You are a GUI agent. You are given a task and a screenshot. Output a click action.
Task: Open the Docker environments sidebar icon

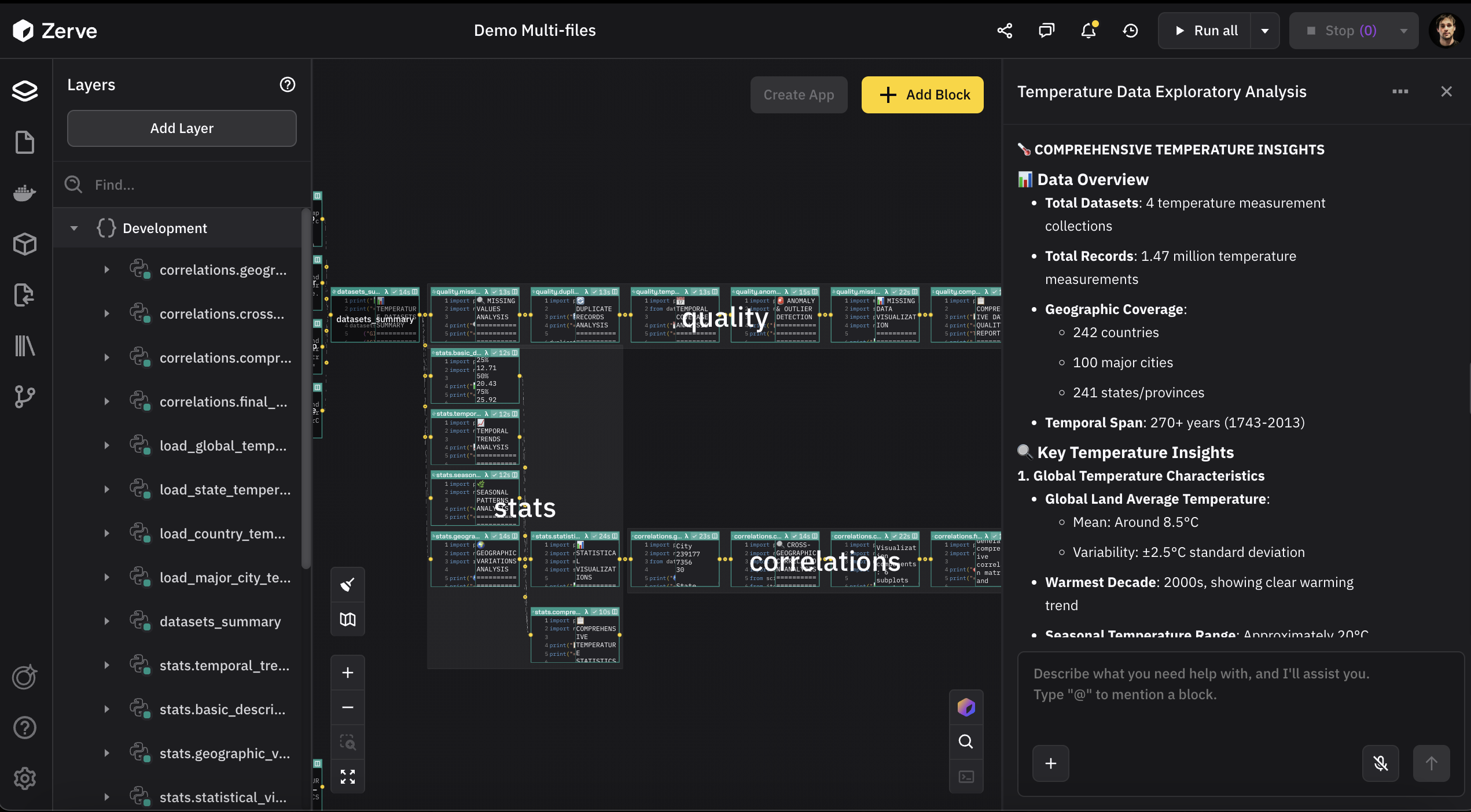(x=25, y=193)
